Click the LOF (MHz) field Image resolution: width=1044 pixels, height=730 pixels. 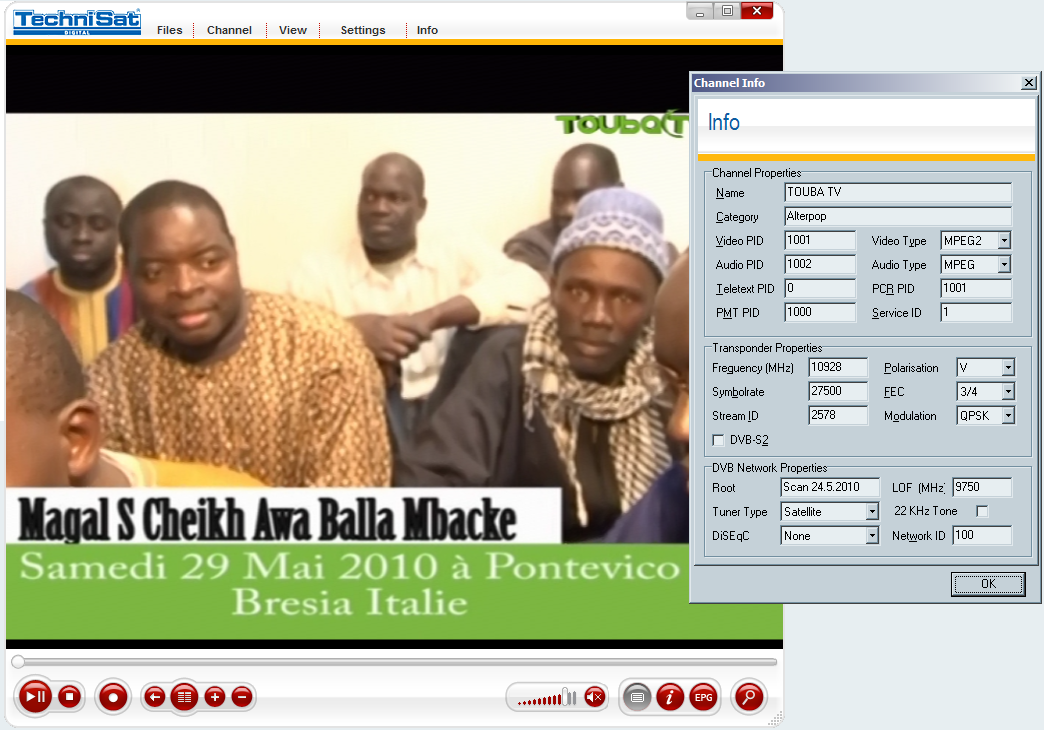[982, 488]
